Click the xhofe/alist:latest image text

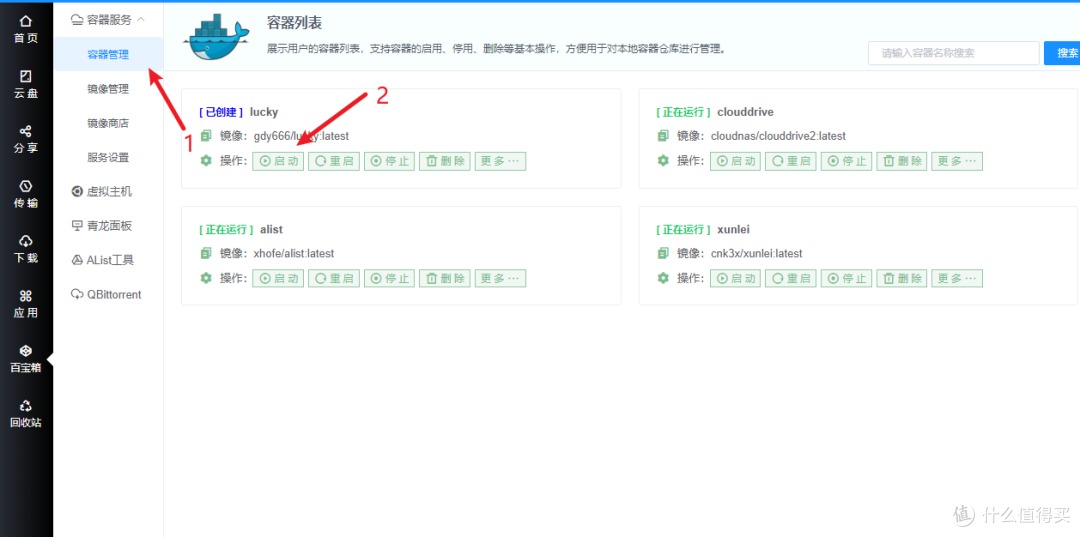coord(293,253)
